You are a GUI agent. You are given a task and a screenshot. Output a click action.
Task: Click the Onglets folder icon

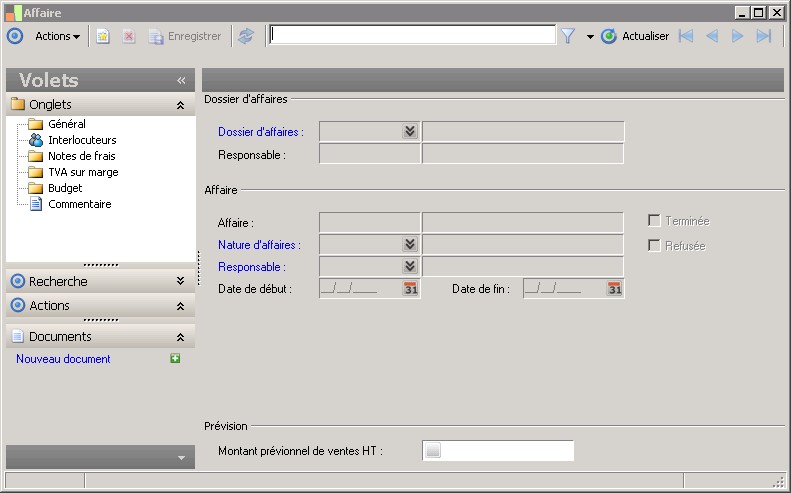tap(18, 104)
